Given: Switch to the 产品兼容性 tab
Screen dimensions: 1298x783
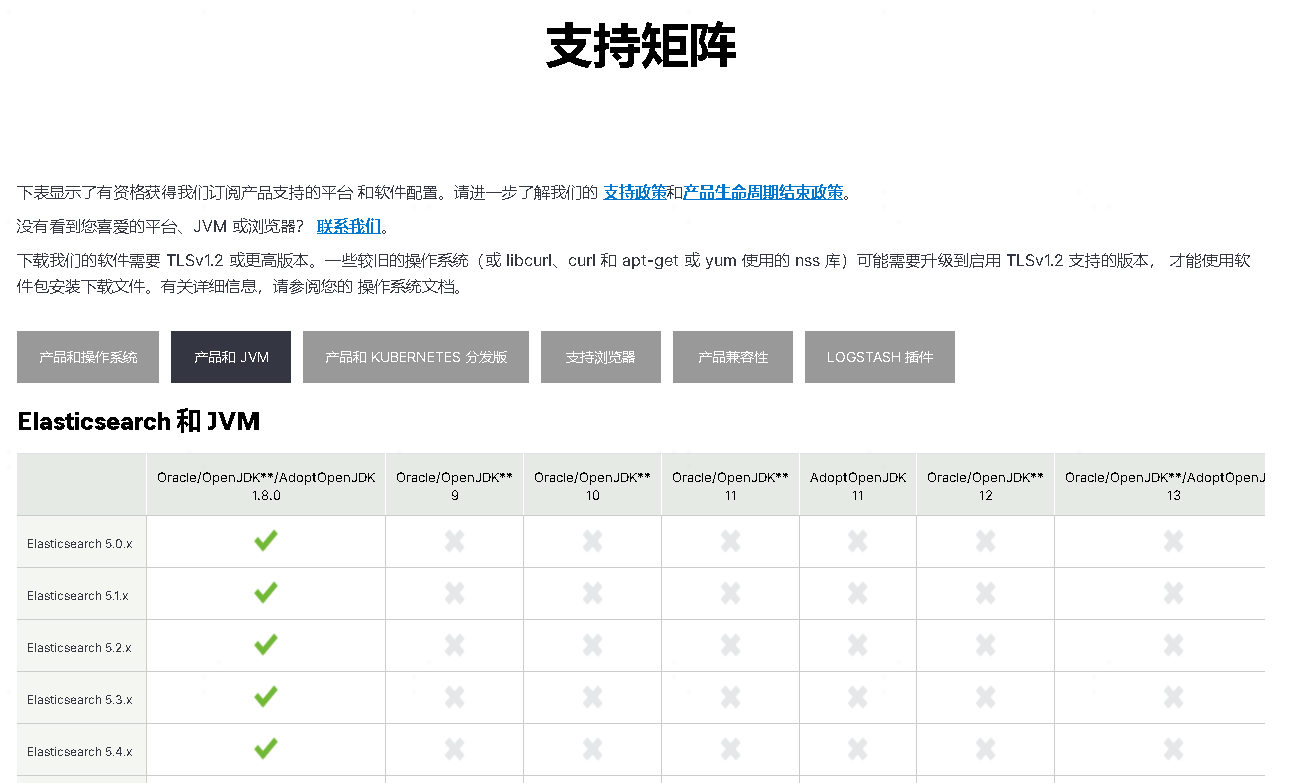Looking at the screenshot, I should (x=733, y=357).
